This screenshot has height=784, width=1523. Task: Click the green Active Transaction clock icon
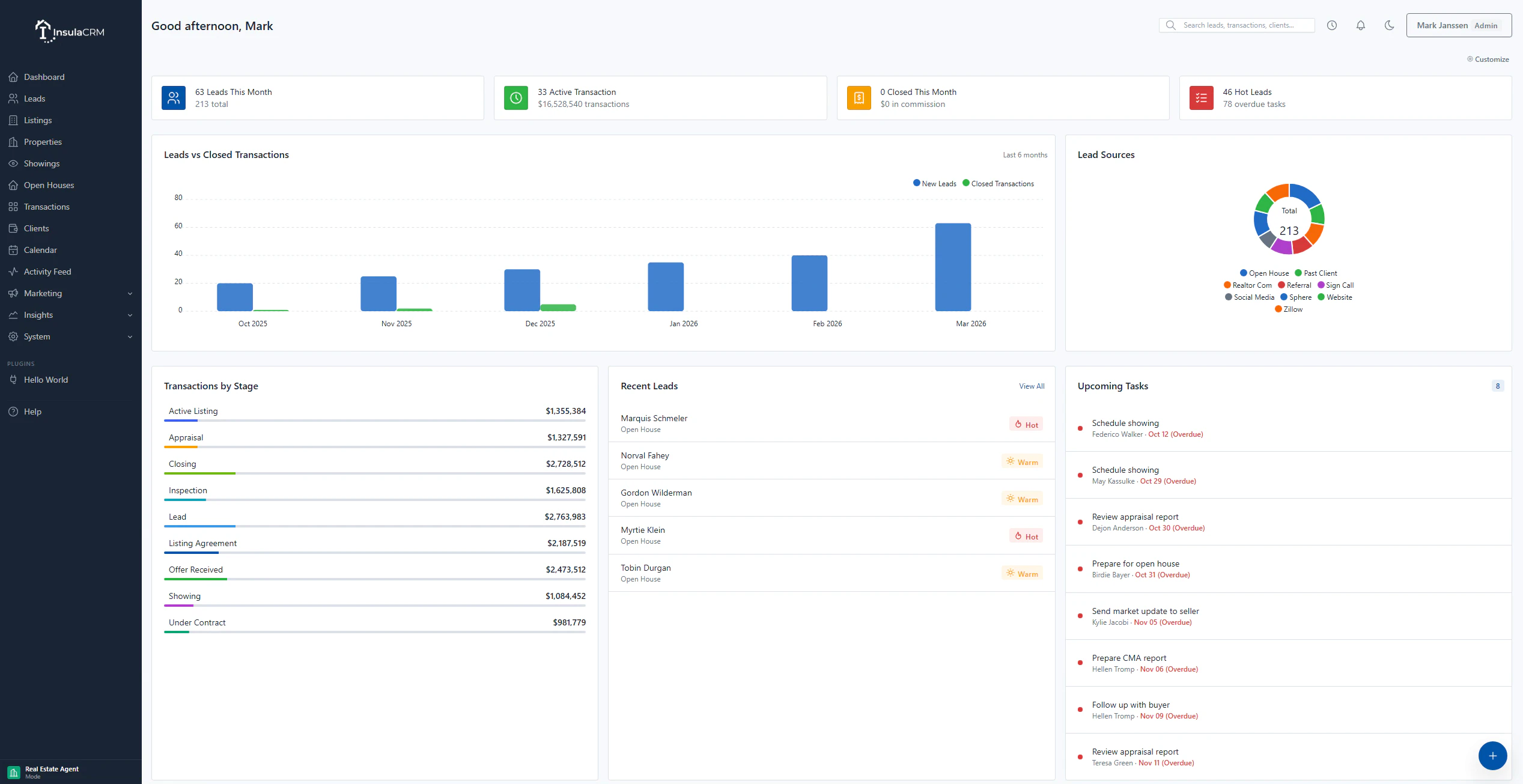[x=515, y=98]
